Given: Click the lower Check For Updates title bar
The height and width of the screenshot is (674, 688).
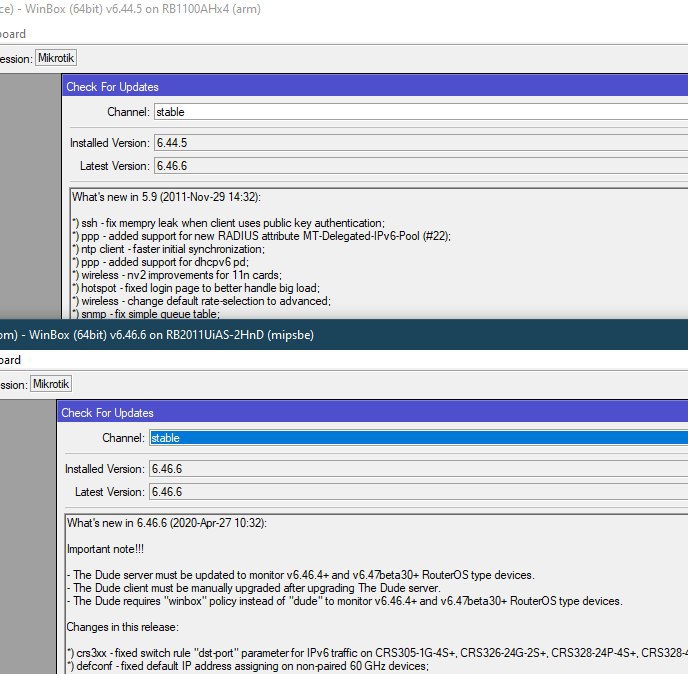Looking at the screenshot, I should [x=373, y=412].
